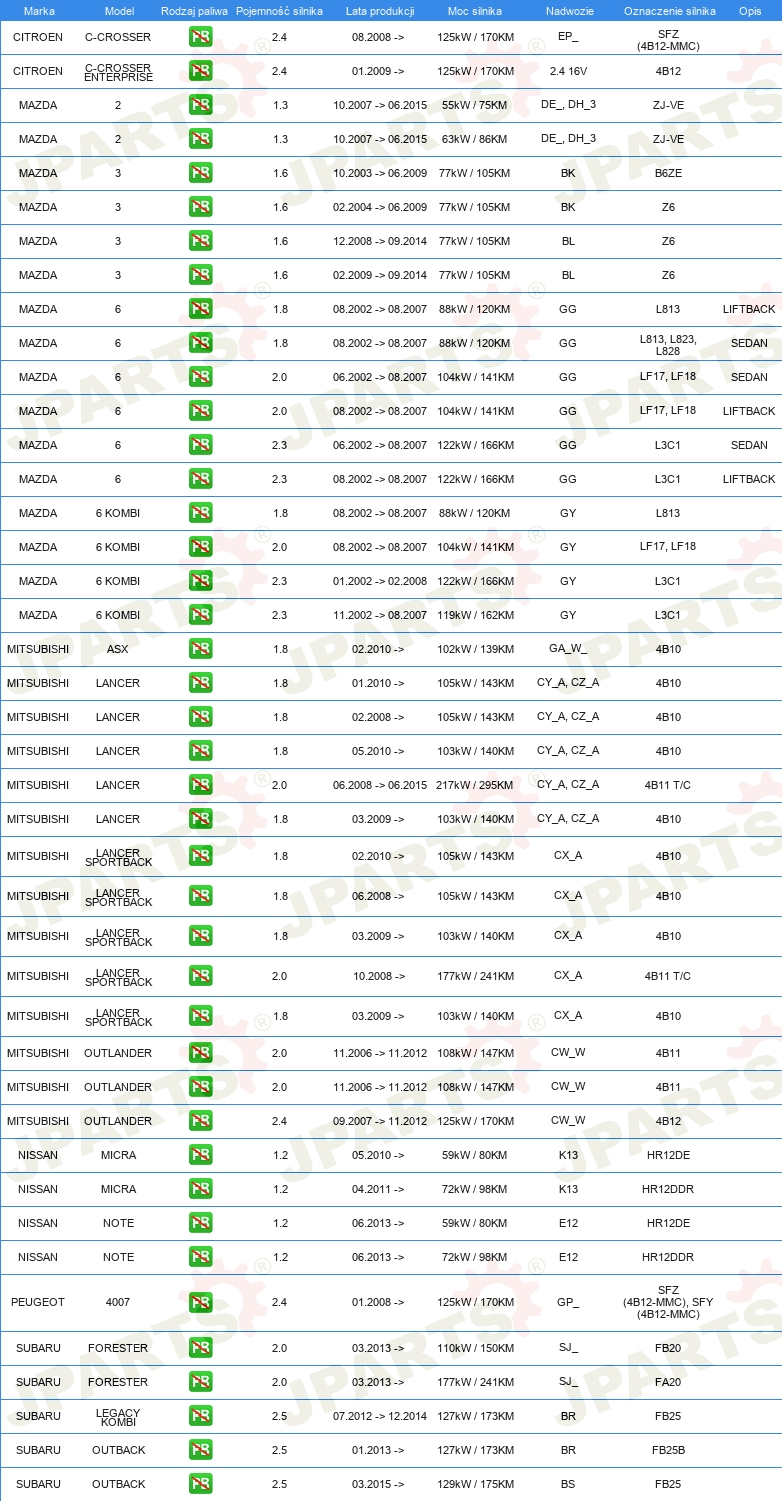Select production date 04.2011 ->
This screenshot has height=1501, width=782.
pyautogui.click(x=379, y=1189)
